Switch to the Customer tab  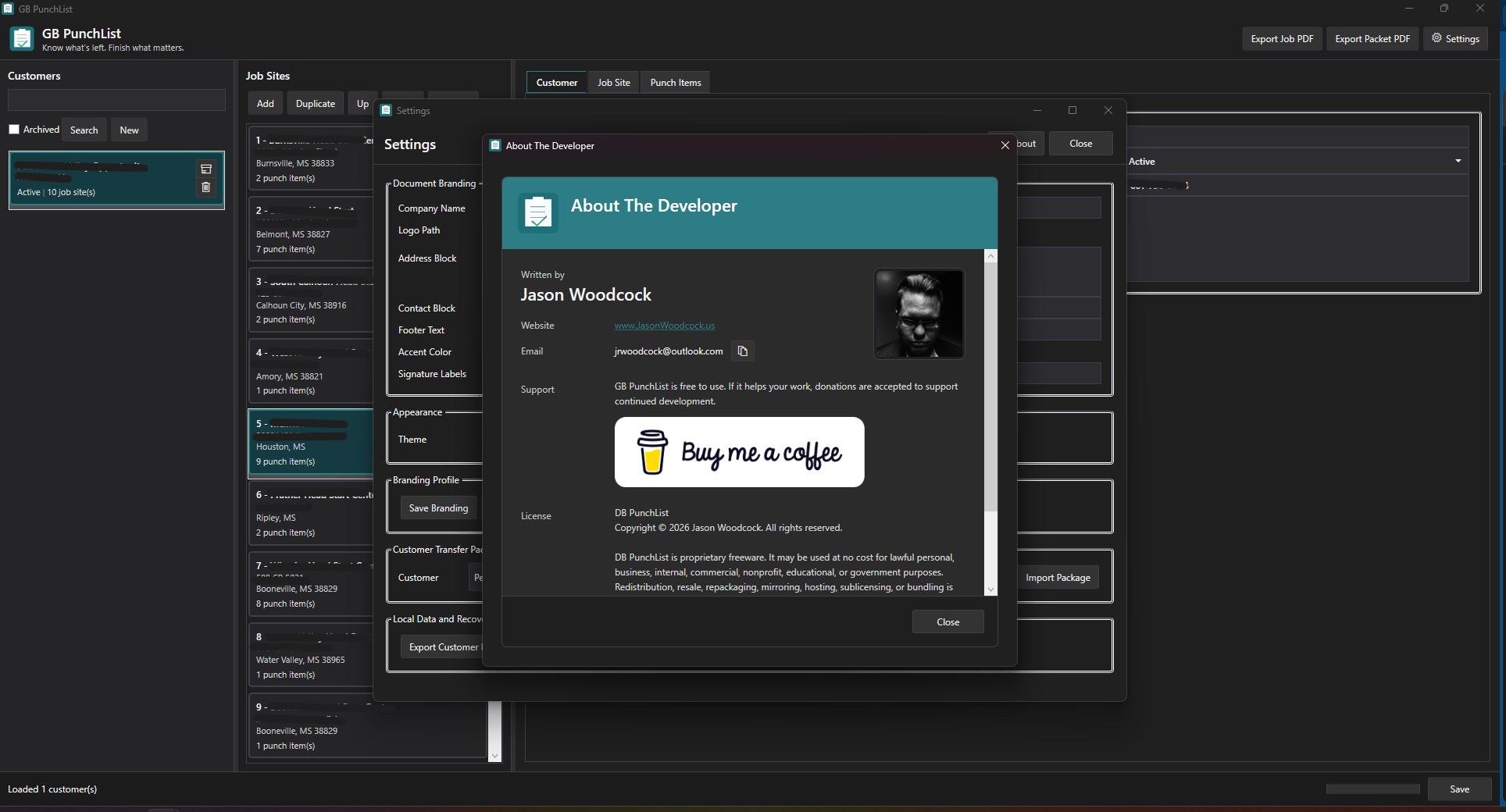tap(557, 83)
